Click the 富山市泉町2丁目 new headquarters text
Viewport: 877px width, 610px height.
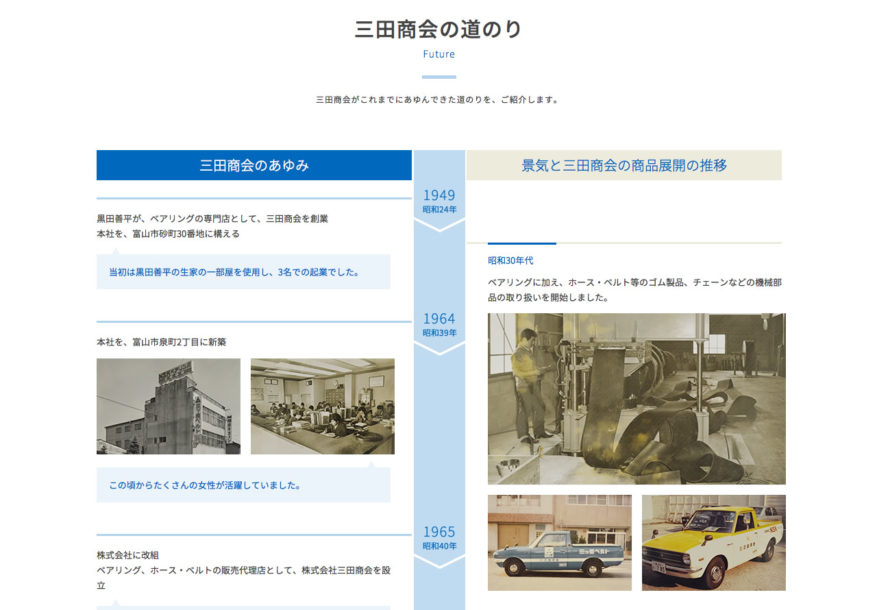click(x=161, y=342)
